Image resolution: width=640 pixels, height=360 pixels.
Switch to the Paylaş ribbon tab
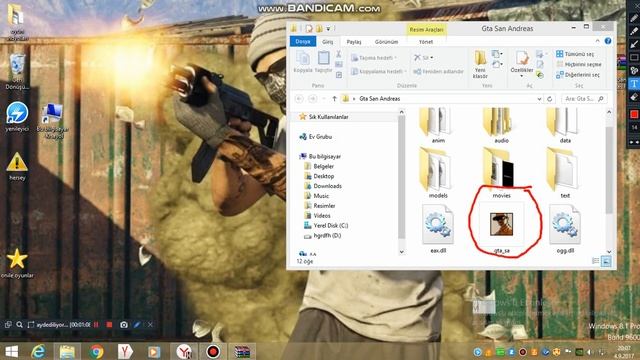coord(354,42)
